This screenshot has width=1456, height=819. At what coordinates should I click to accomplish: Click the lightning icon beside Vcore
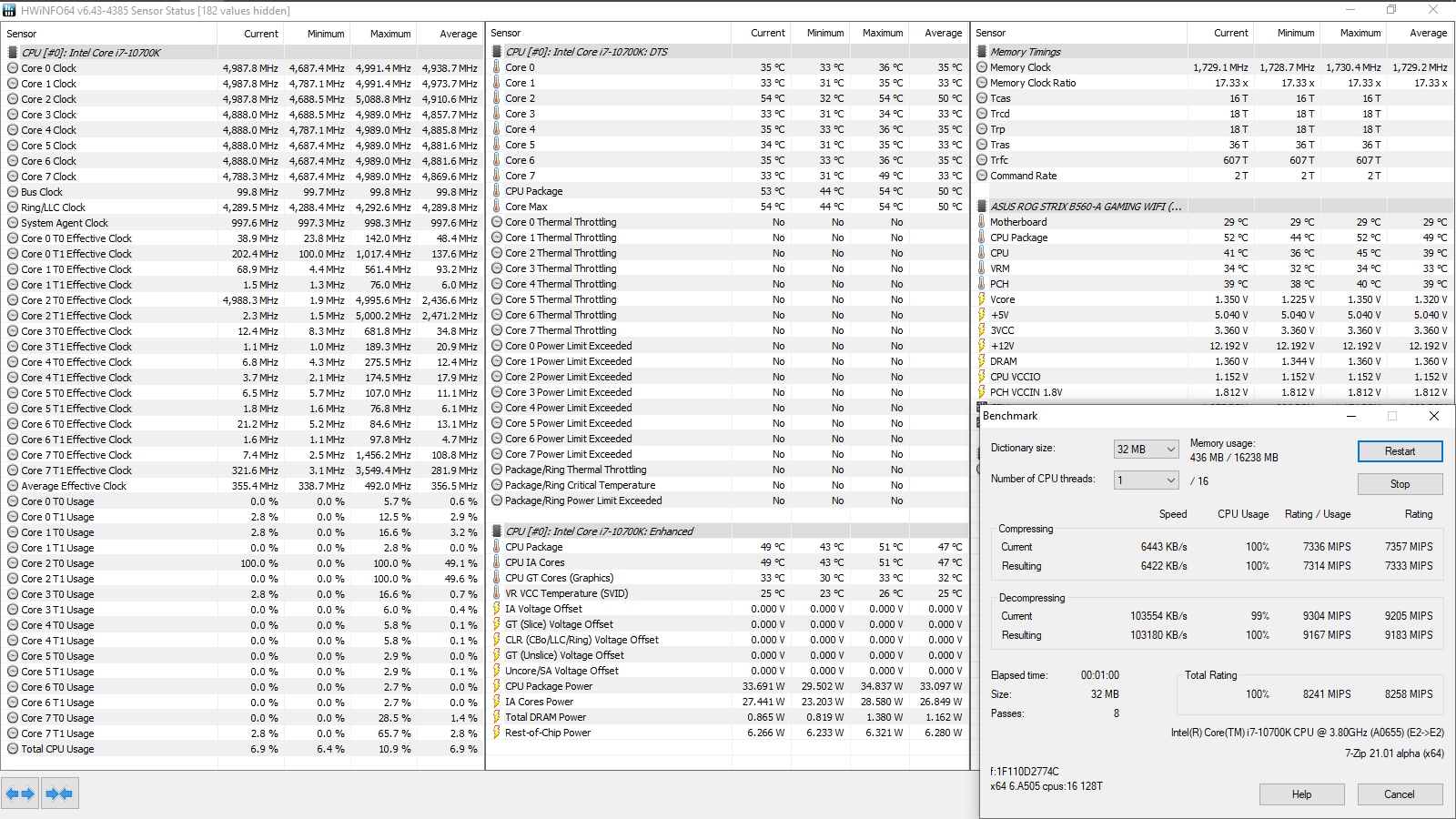coord(982,299)
